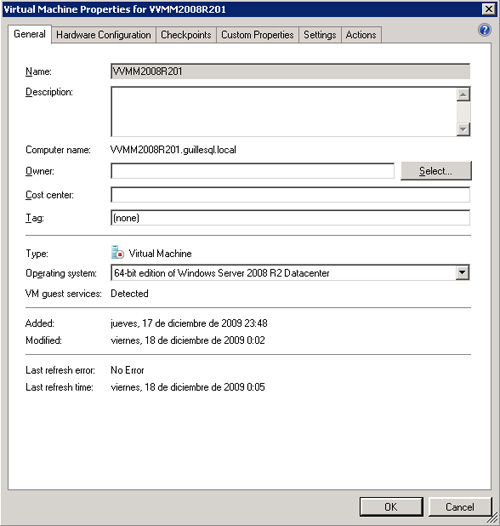
Task: Switch to the General tab
Action: [30, 34]
